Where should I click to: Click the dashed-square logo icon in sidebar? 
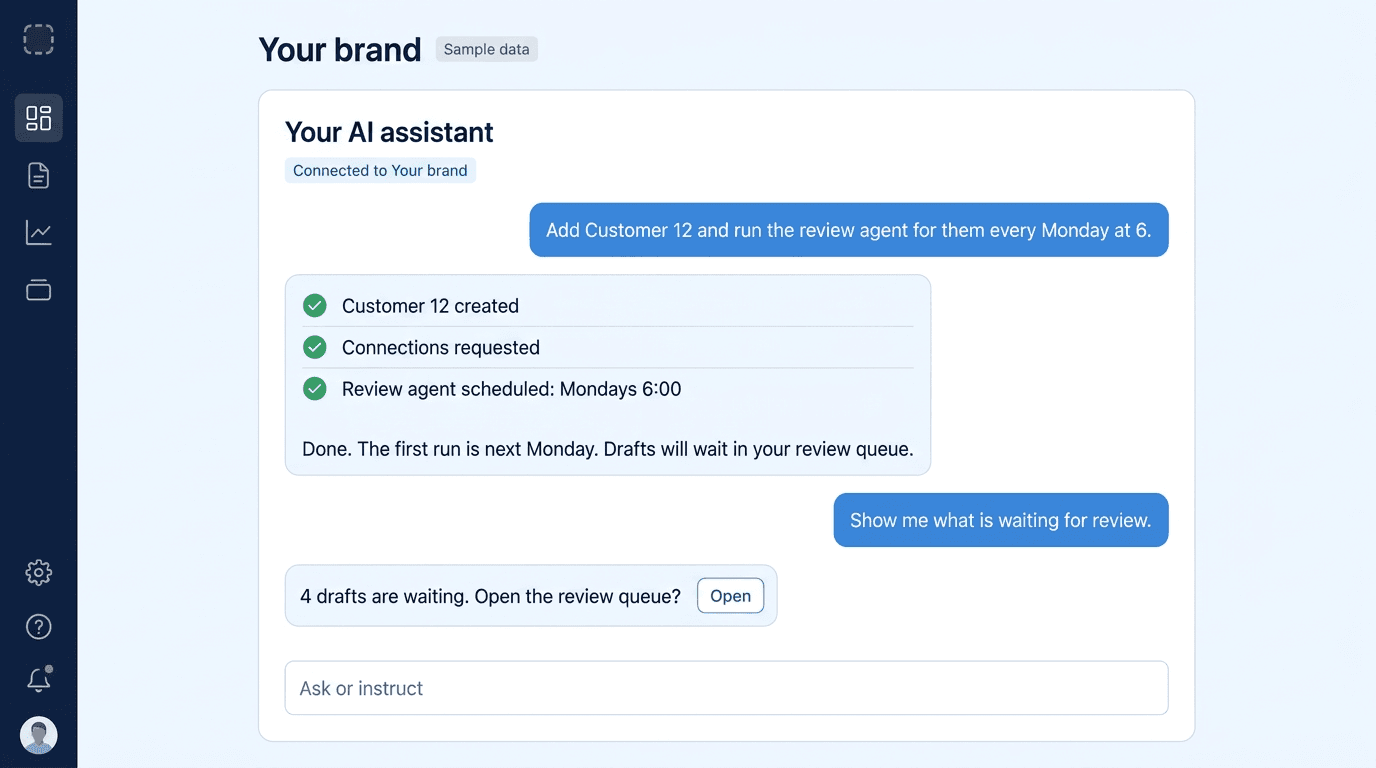[x=38, y=39]
